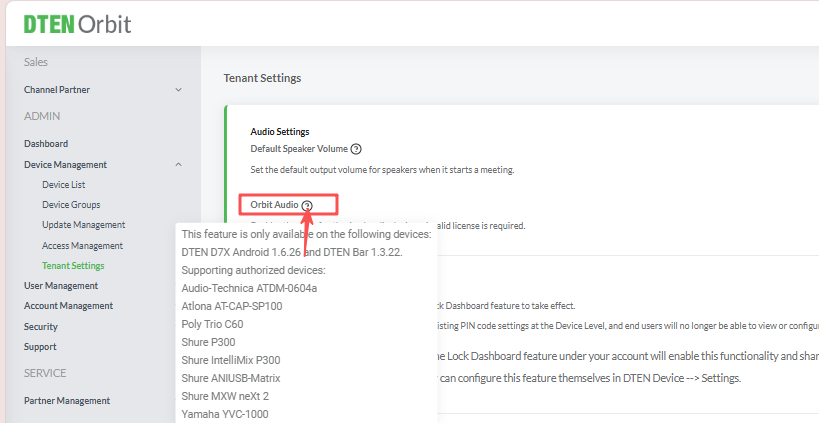Viewport: 819px width, 423px height.
Task: Collapse the Device Management section chevron
Action: pos(178,164)
